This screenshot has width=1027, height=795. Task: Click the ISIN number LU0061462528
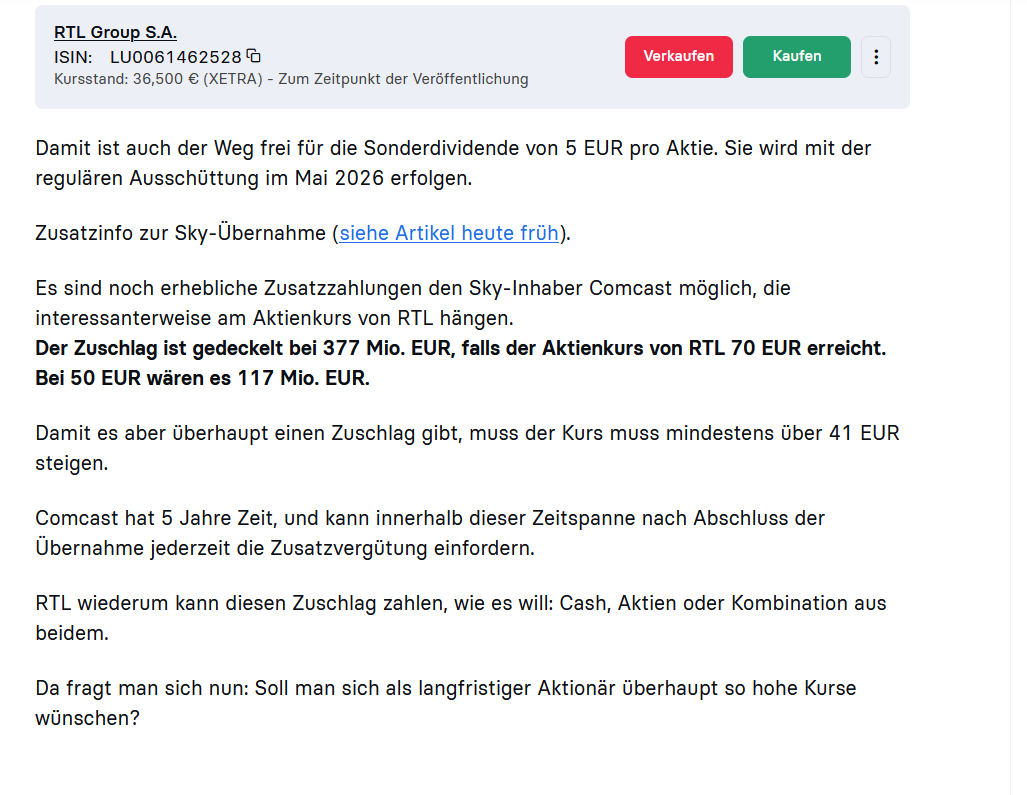click(x=176, y=57)
